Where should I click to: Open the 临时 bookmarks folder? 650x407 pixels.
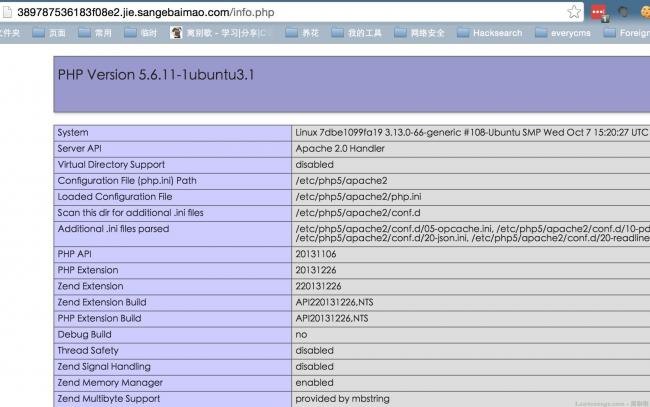coord(141,33)
